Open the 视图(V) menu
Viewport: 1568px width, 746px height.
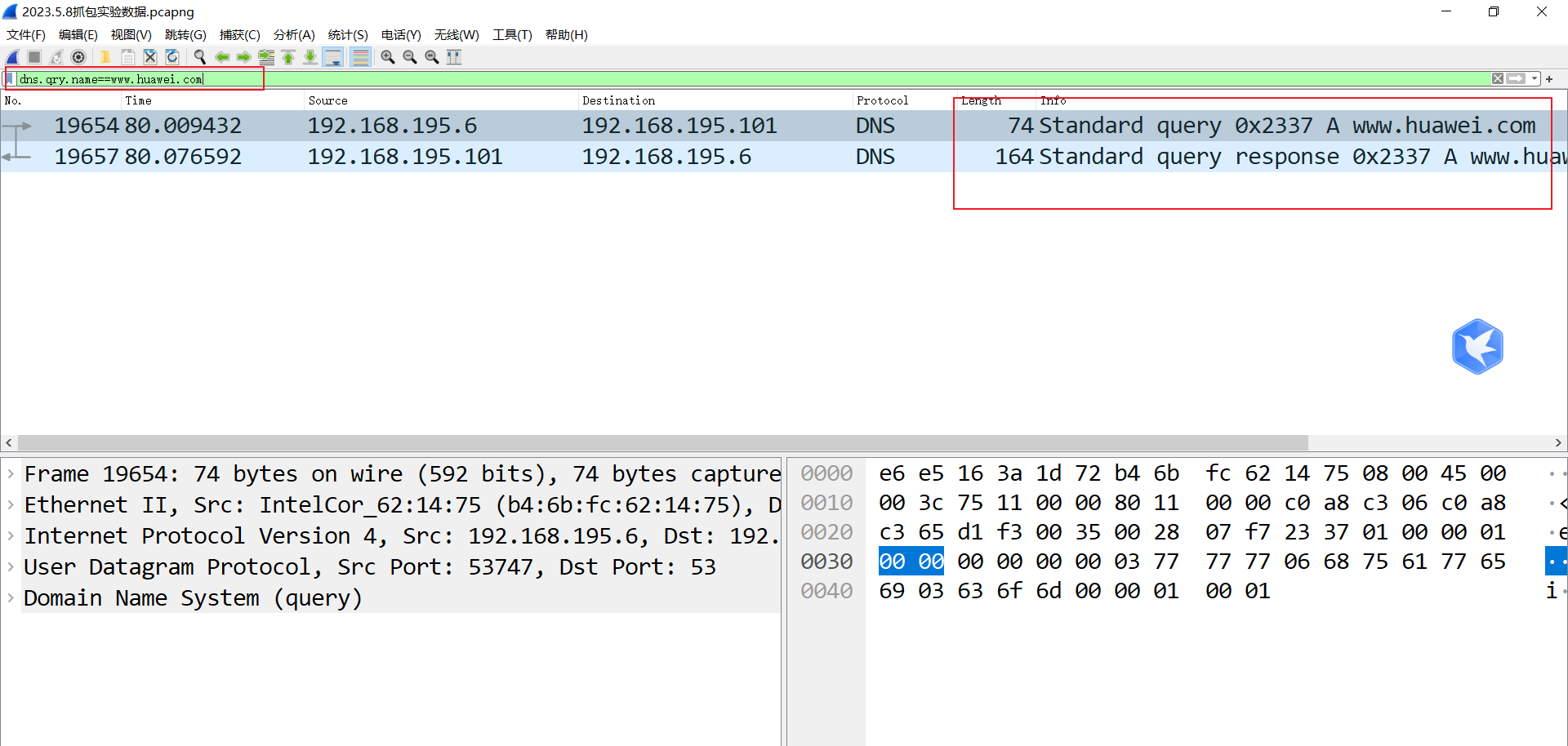(x=131, y=35)
